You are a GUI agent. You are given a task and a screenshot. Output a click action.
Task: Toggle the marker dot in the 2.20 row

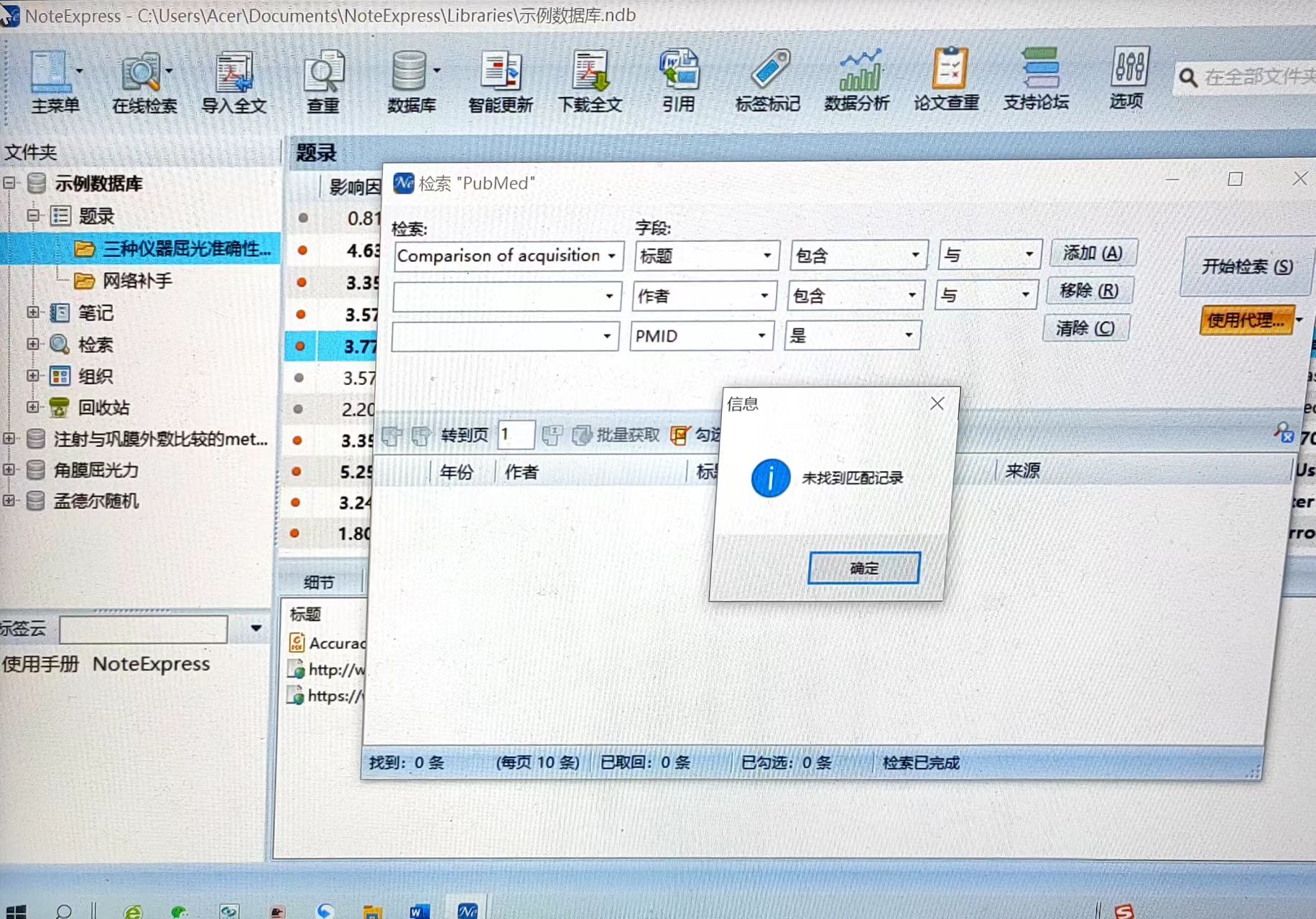[297, 409]
